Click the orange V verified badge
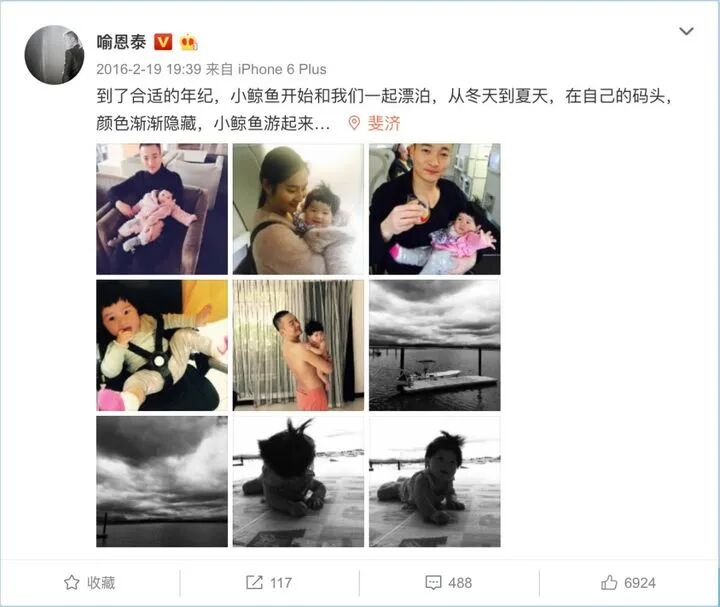 coord(163,42)
